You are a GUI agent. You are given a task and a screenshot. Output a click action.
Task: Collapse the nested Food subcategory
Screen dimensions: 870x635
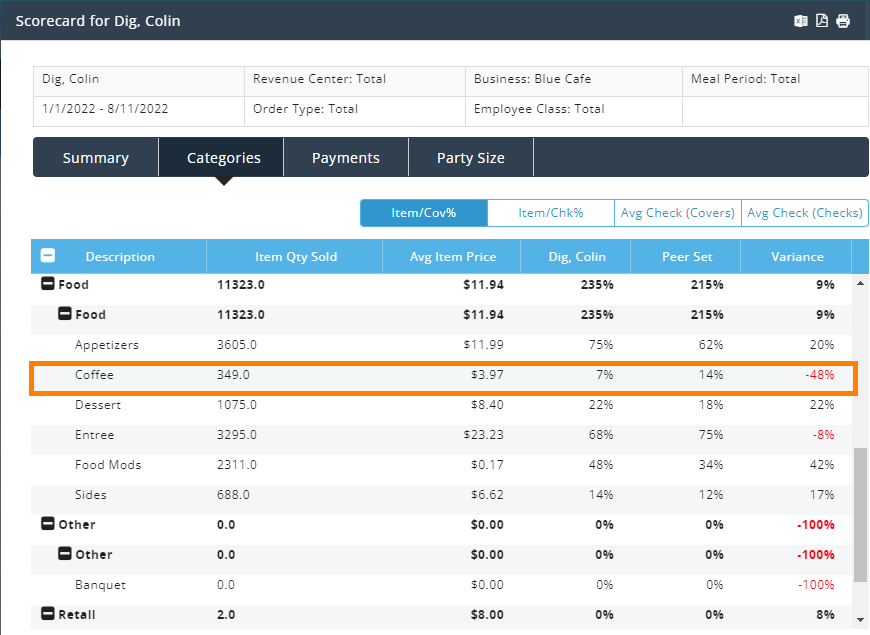65,315
